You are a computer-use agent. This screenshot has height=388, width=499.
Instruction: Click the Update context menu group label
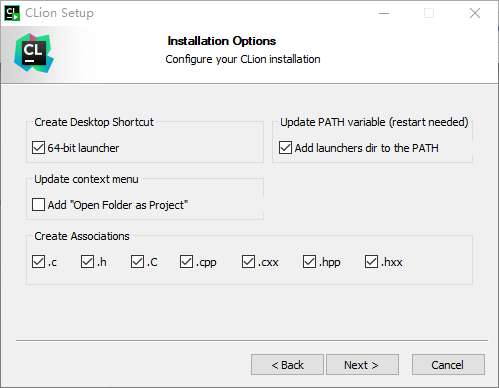[x=86, y=179]
